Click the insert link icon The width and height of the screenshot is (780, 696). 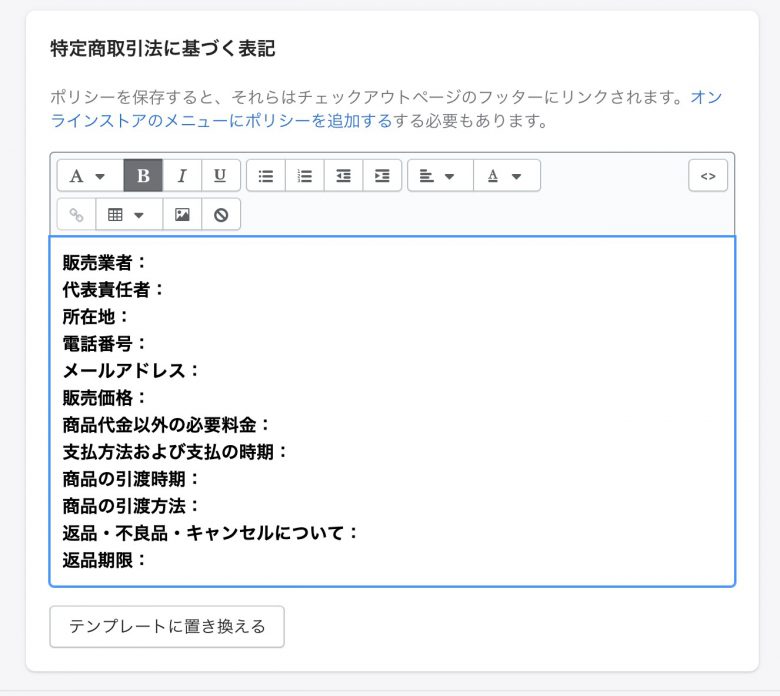[76, 215]
